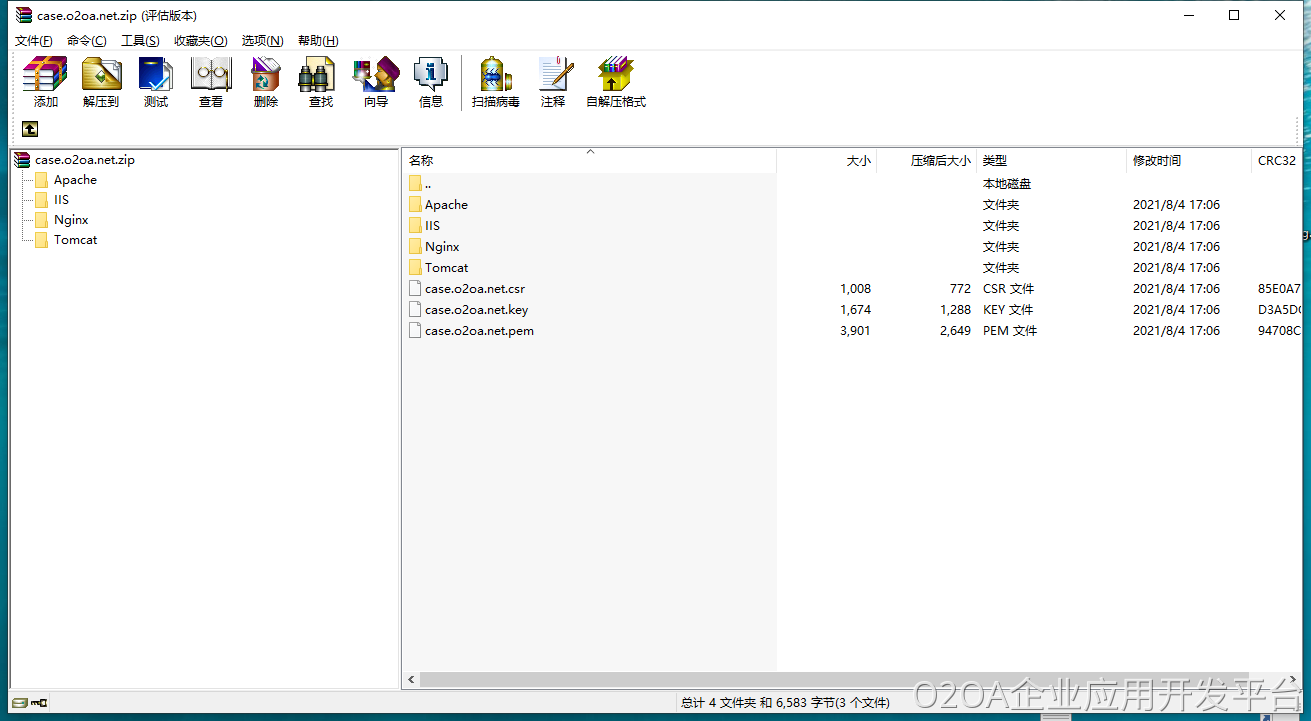Sort by 修改时间 column header
Viewport: 1311px width, 721px height.
click(1156, 161)
